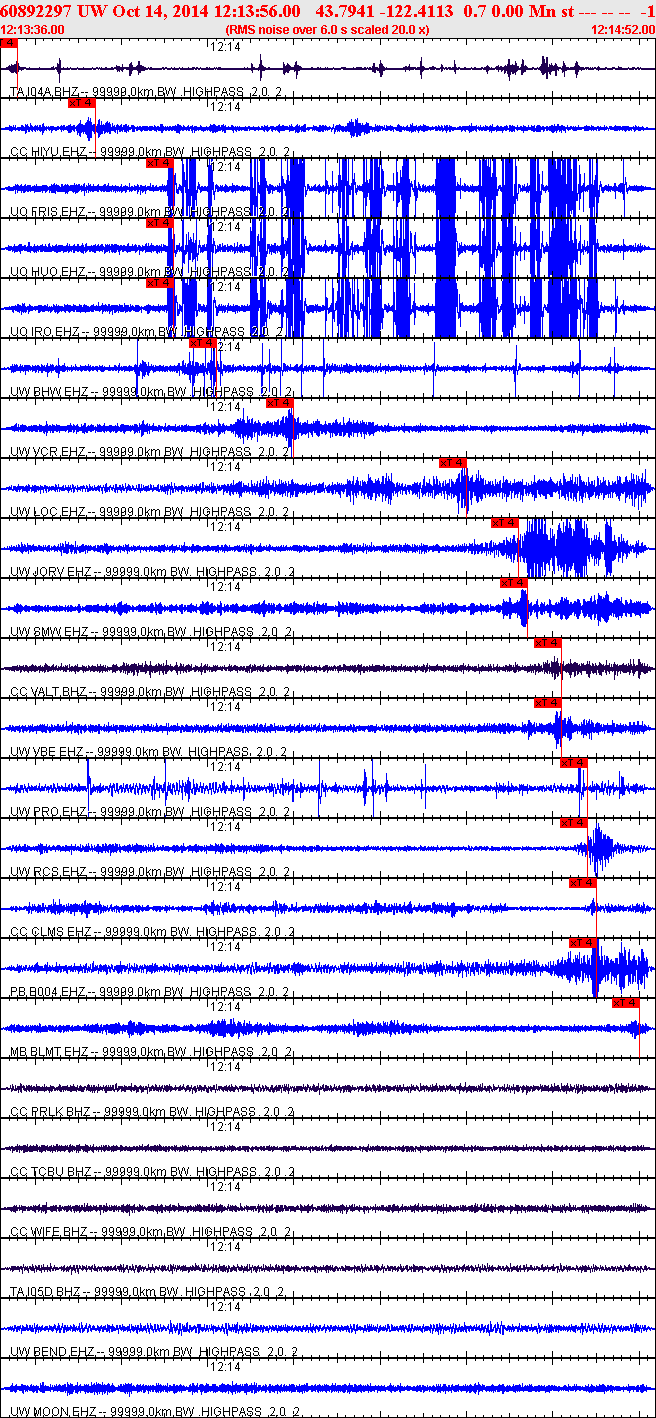Click the red pick marker on the UW RCS trace
The image size is (656, 1418).
[x=573, y=822]
